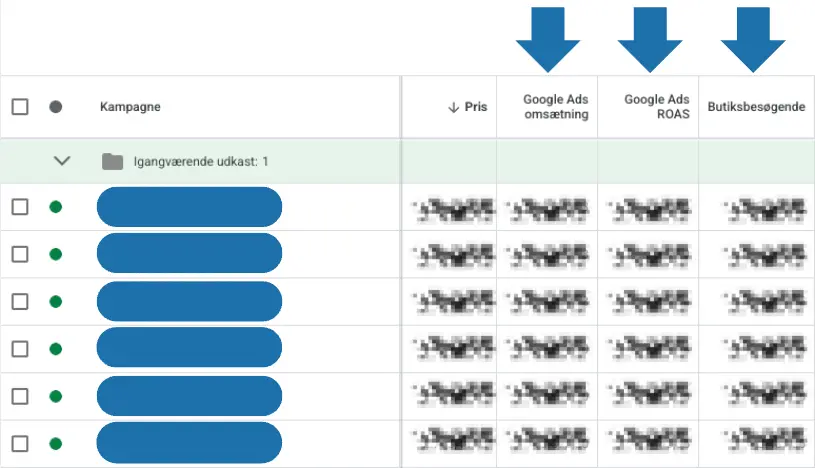Click the green status dot of fourth campaign

(56, 348)
